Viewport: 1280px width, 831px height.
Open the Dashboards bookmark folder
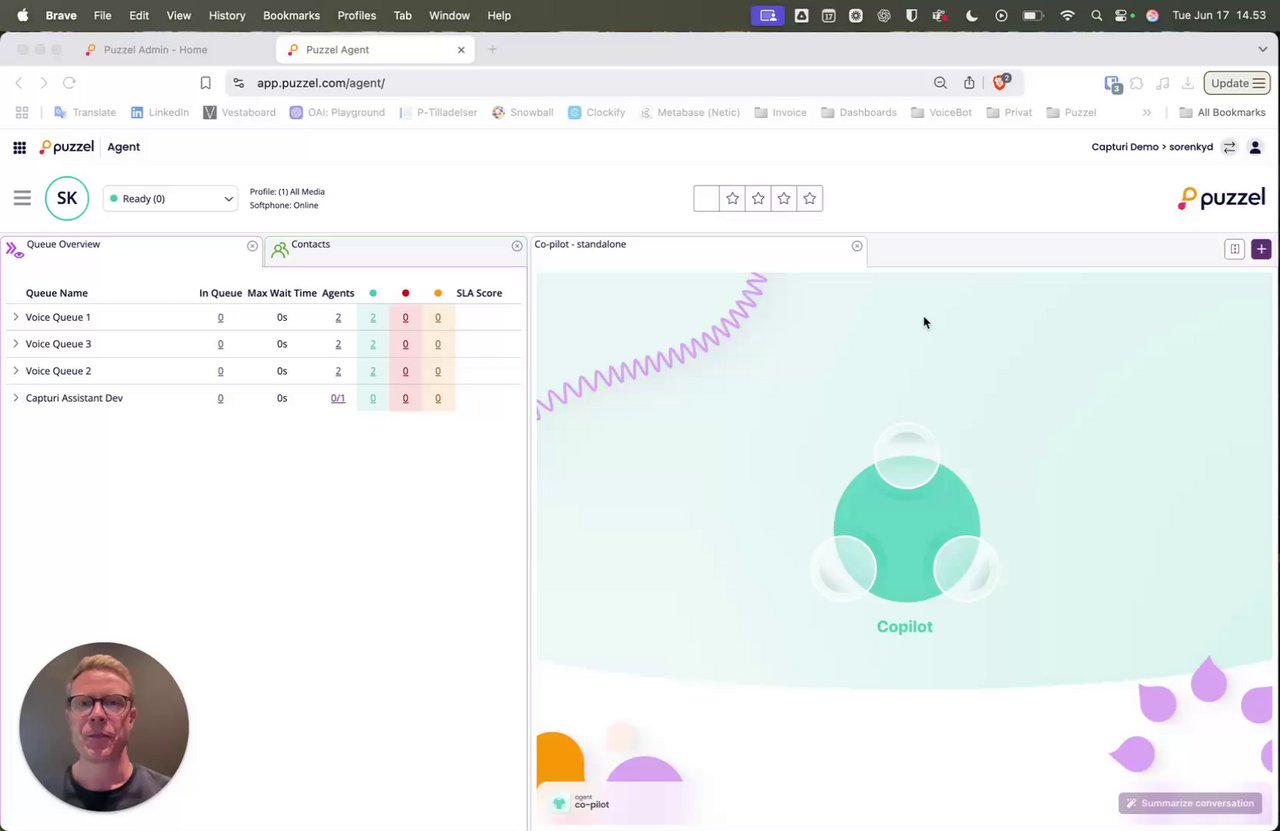click(859, 112)
